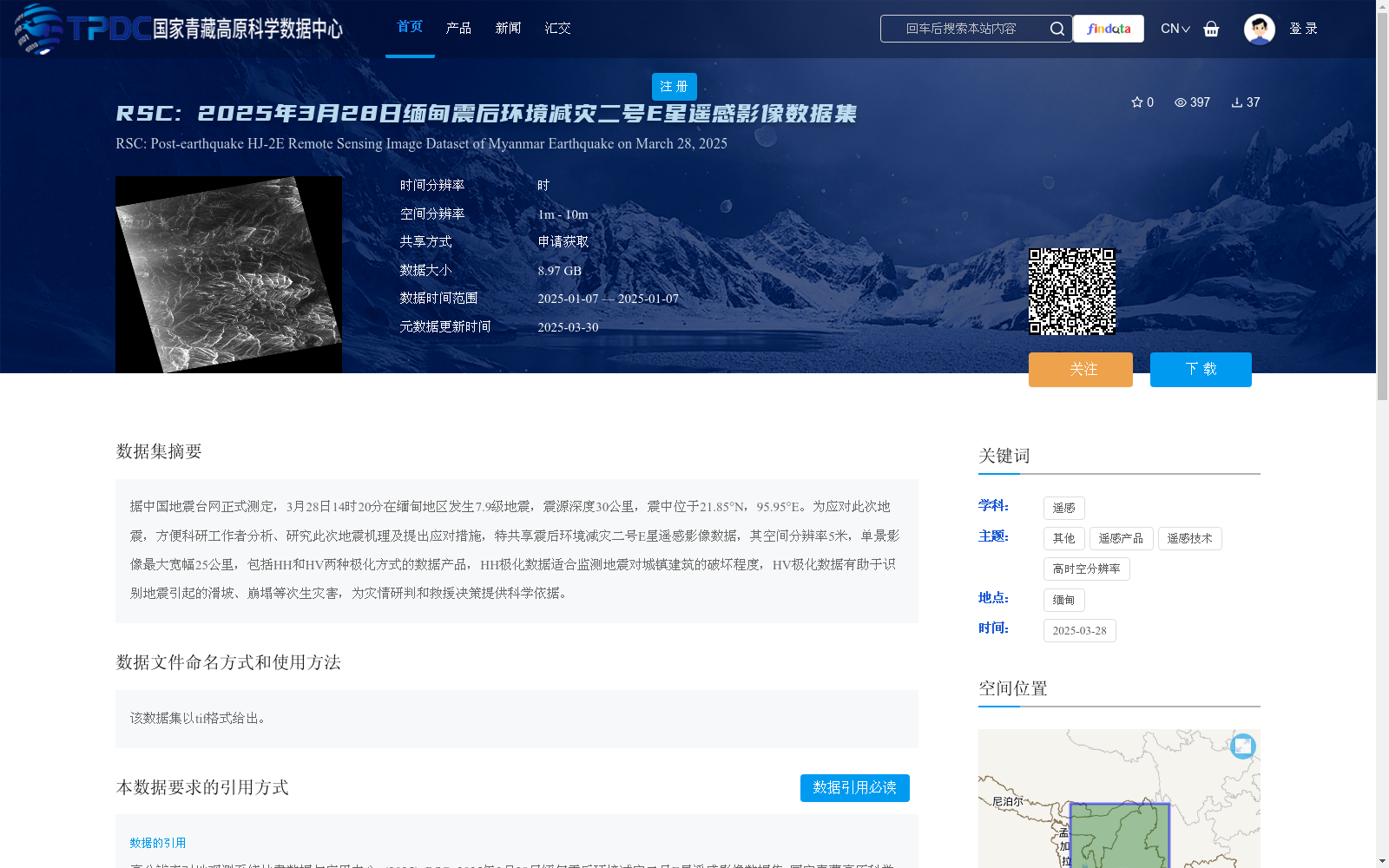This screenshot has width=1389, height=868.
Task: Click the 登录 login link
Action: coord(1303,29)
